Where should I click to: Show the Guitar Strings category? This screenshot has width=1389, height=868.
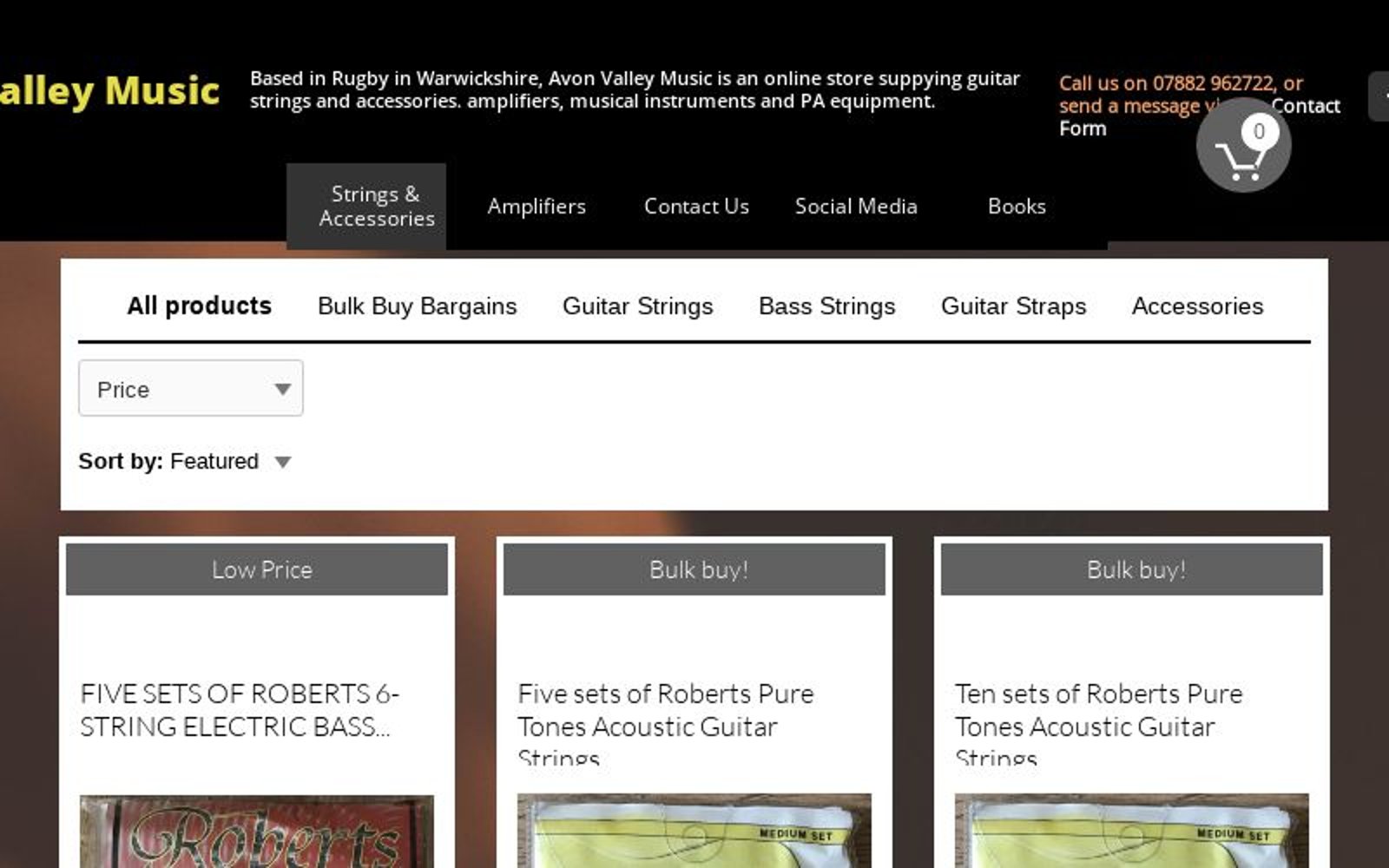(x=637, y=306)
